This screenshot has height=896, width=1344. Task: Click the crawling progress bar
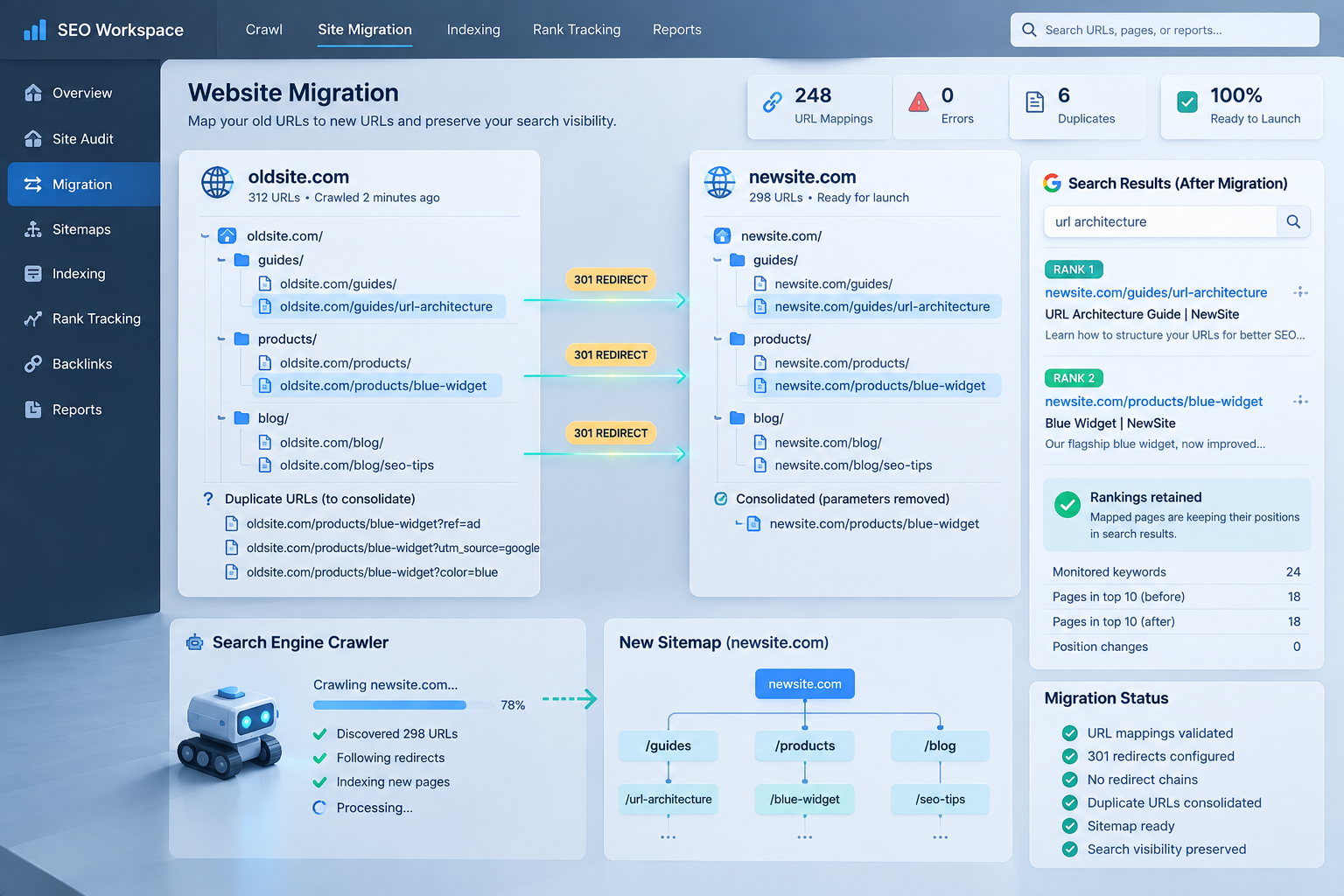click(403, 705)
